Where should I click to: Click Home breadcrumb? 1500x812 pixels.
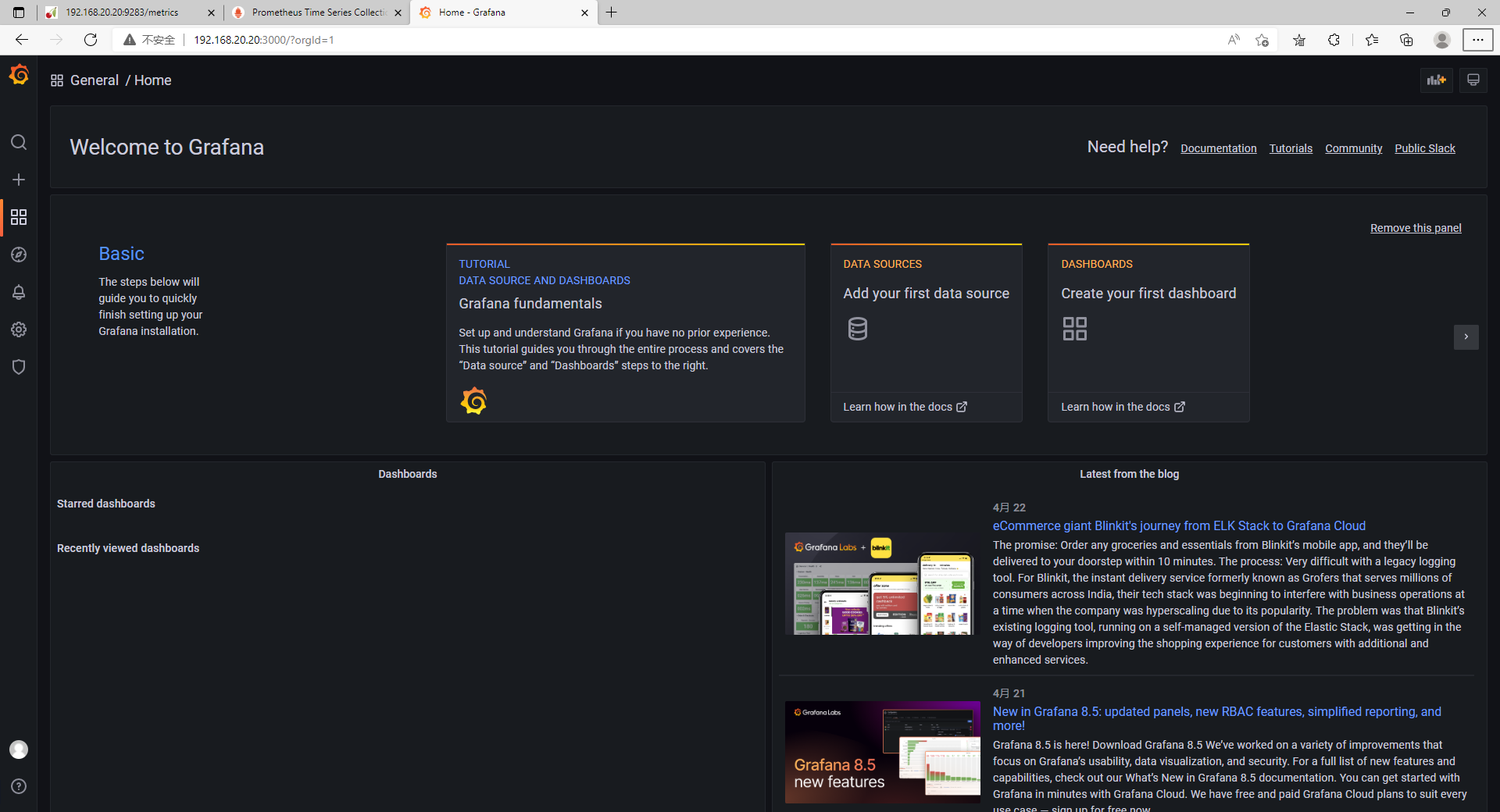click(152, 80)
